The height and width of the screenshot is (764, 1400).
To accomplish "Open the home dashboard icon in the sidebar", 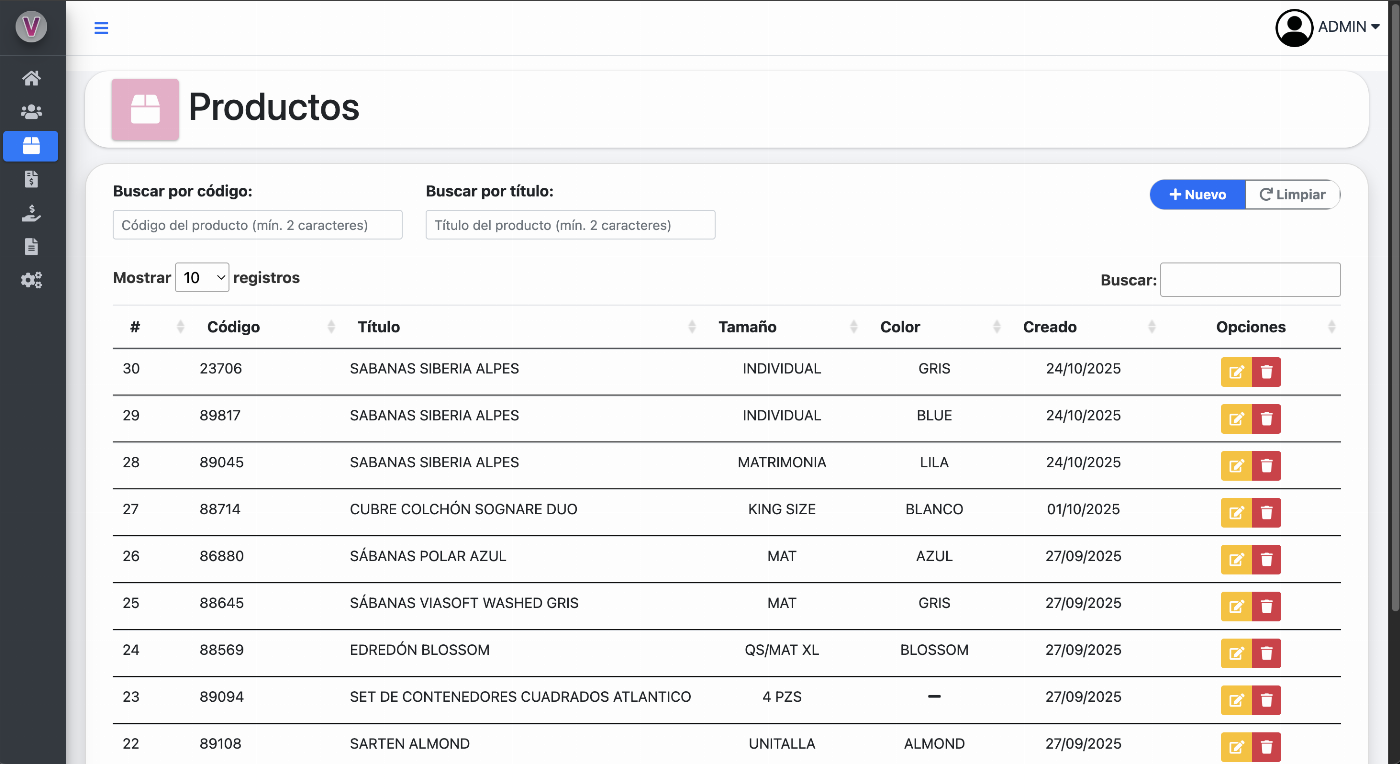I will [x=31, y=78].
